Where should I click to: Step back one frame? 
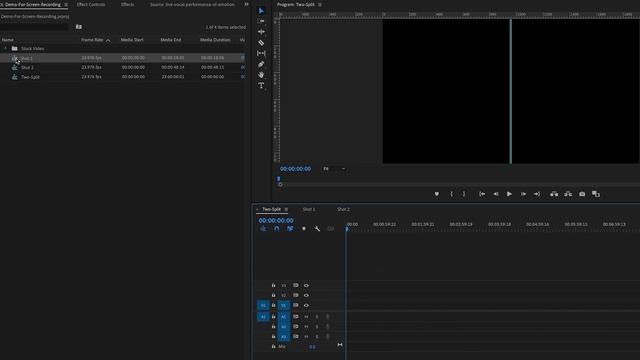click(x=496, y=194)
